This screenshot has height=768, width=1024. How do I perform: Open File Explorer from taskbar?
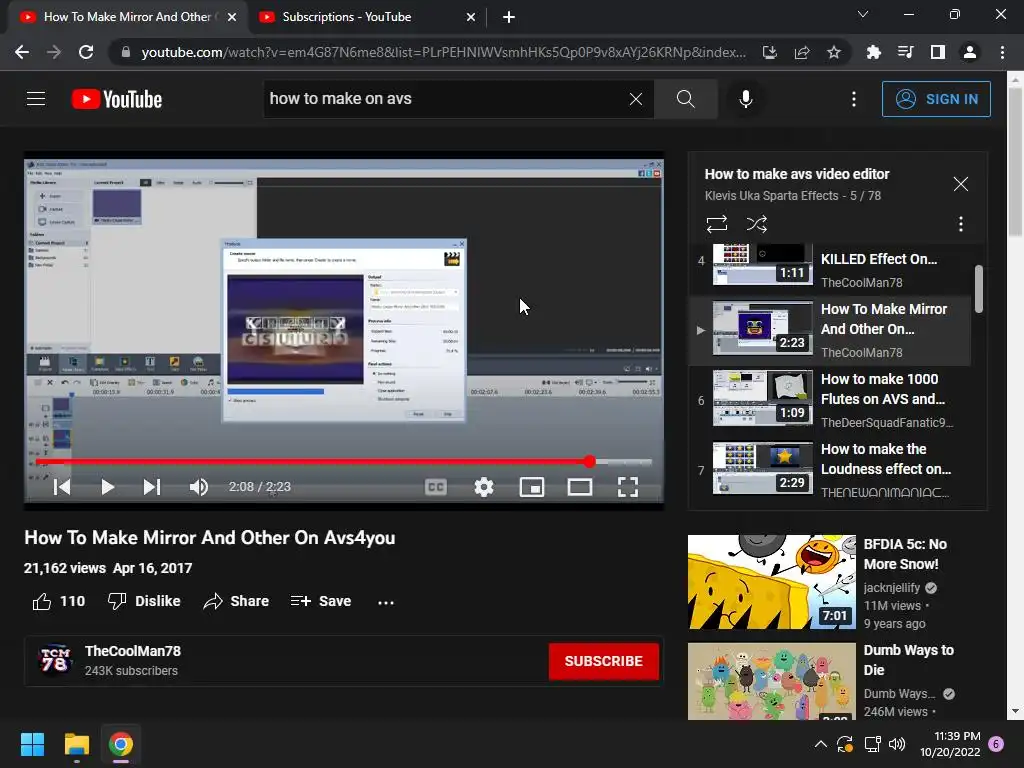pos(76,744)
